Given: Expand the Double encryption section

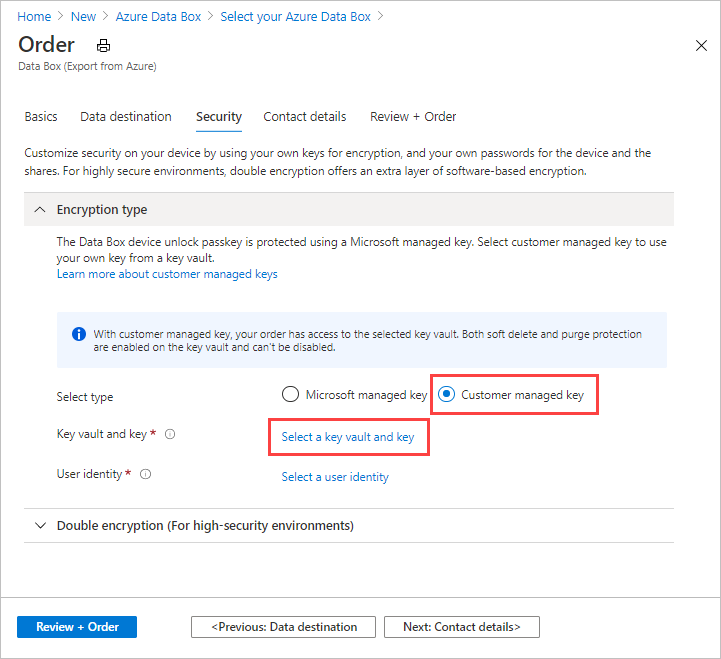Looking at the screenshot, I should (x=40, y=526).
